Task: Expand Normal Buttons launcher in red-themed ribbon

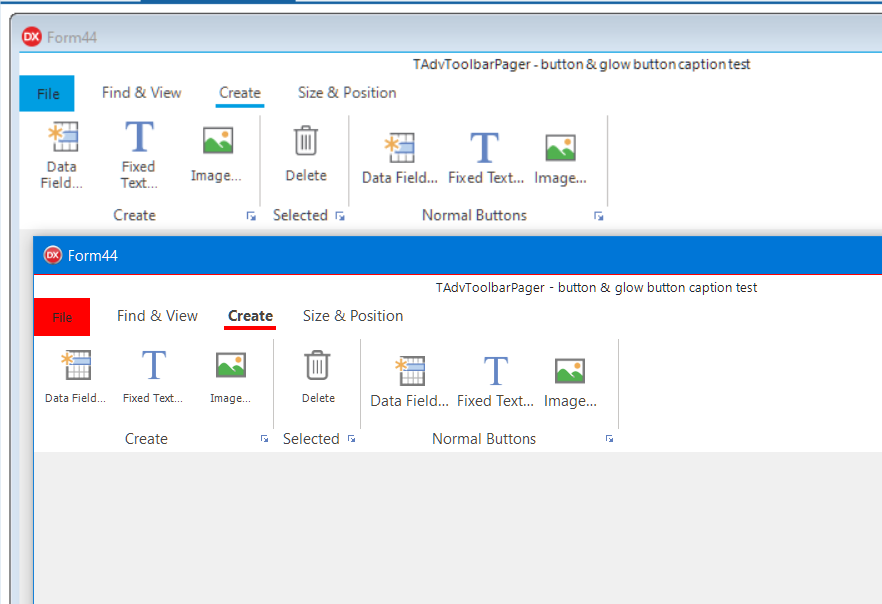Action: click(x=609, y=439)
